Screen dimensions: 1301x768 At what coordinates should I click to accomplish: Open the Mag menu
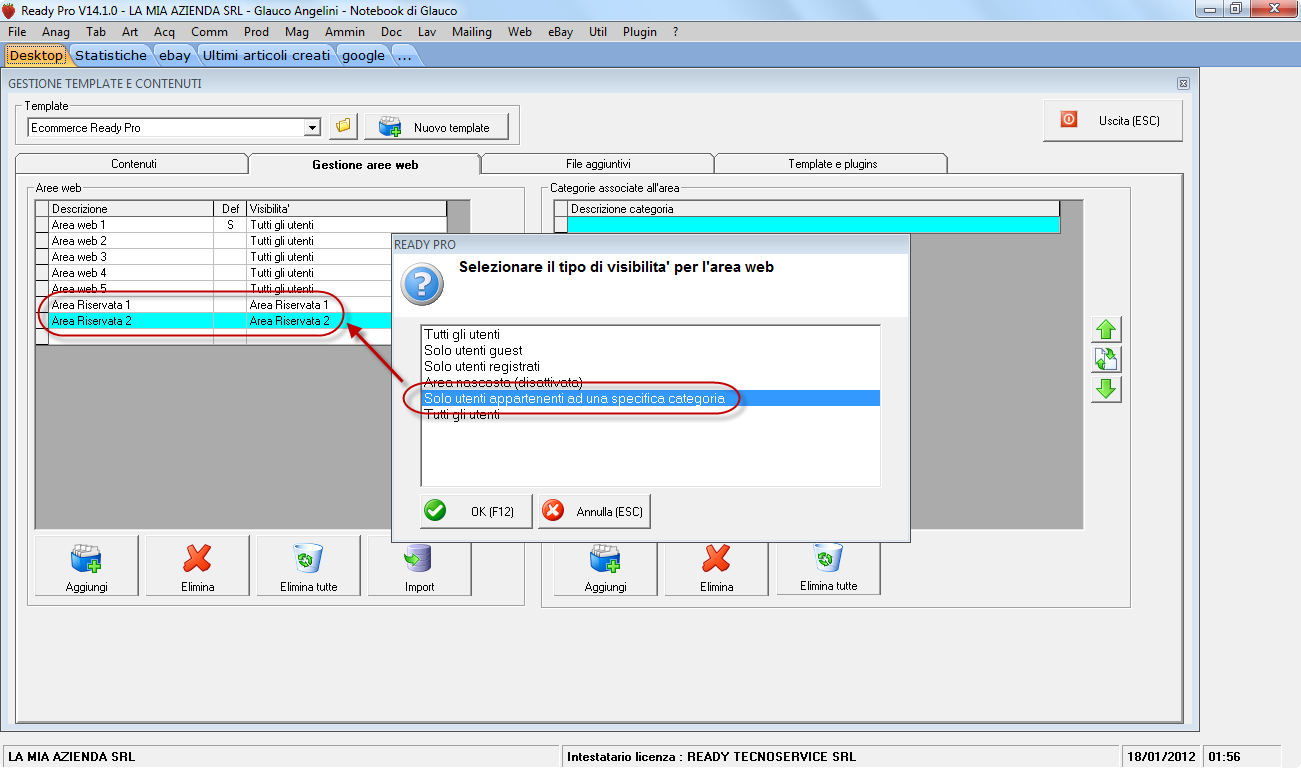pos(297,31)
